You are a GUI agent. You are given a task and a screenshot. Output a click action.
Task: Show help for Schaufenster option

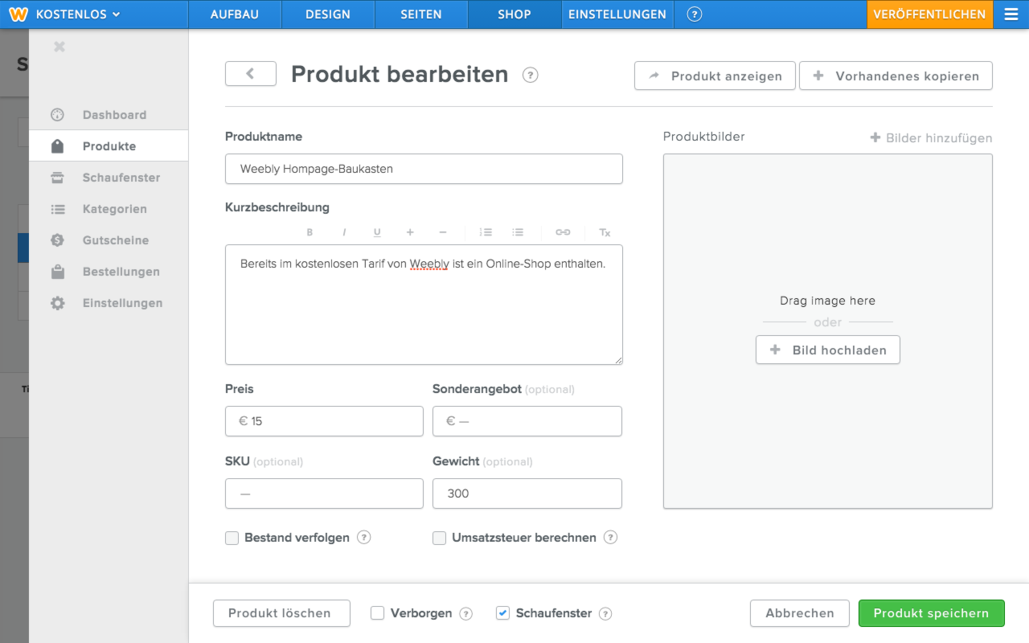606,613
